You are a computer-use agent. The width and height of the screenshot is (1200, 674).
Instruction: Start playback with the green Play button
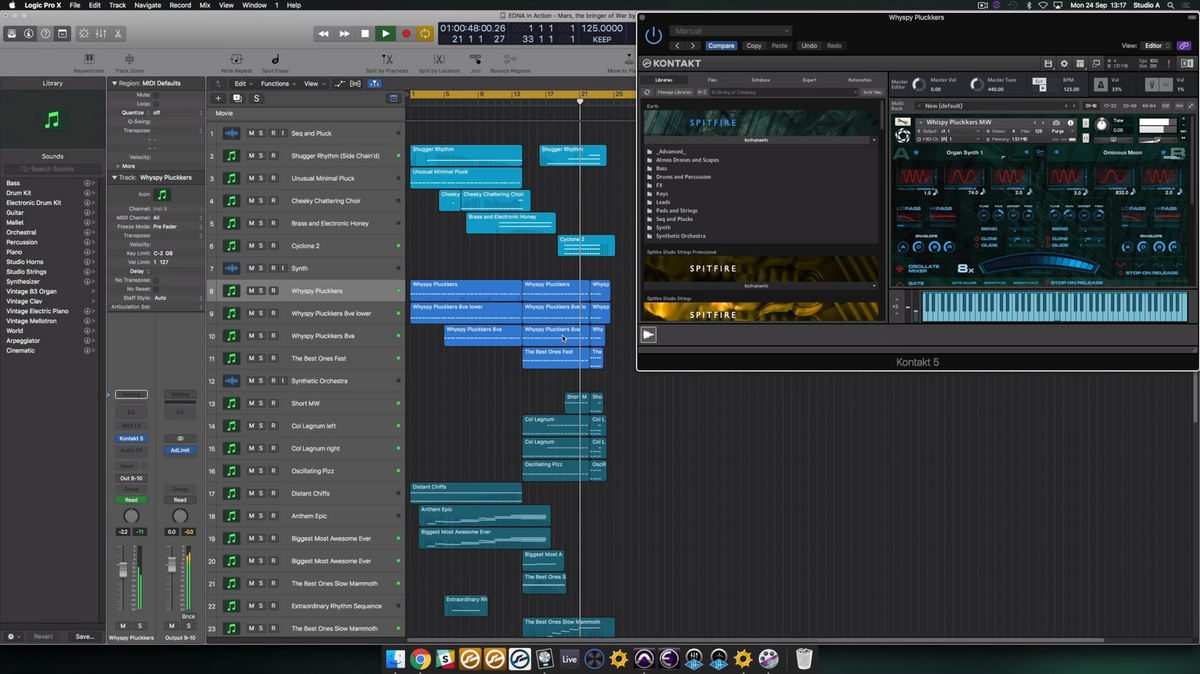[x=385, y=34]
